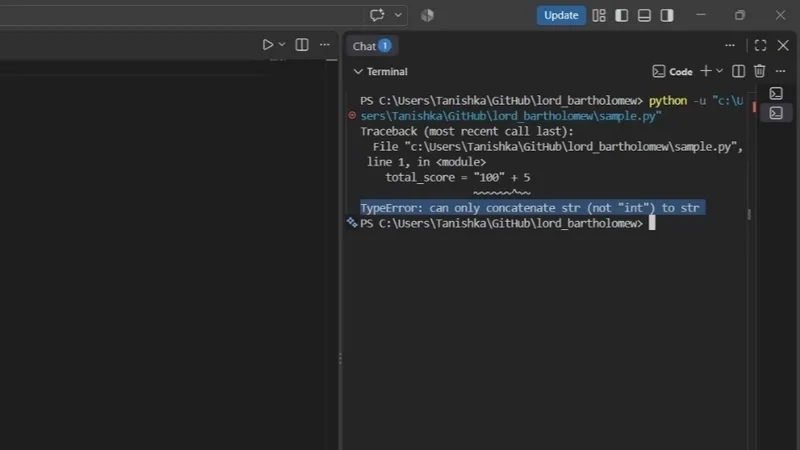Click the terminal scrollbar thumb

(749, 214)
